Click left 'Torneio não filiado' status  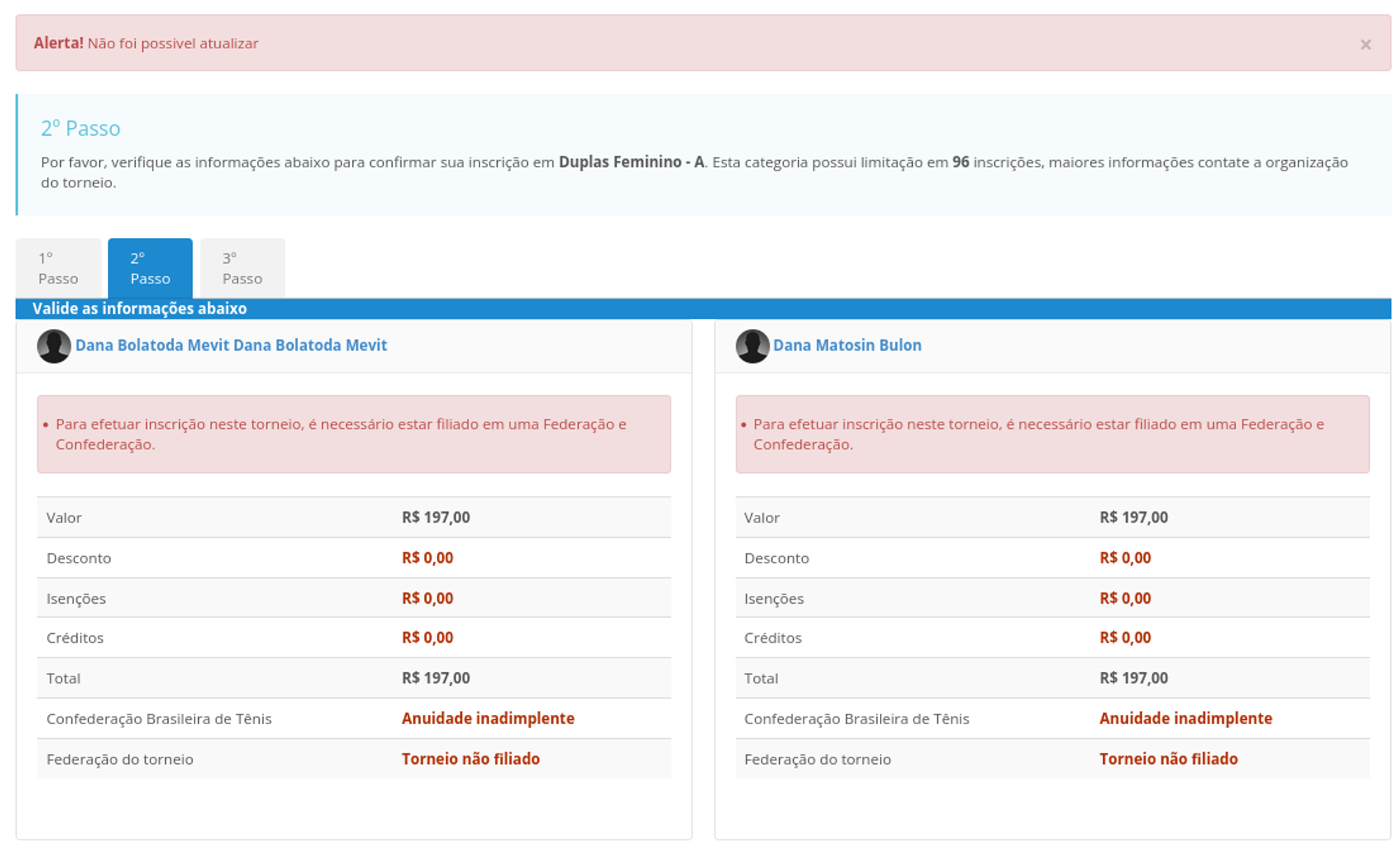point(470,759)
